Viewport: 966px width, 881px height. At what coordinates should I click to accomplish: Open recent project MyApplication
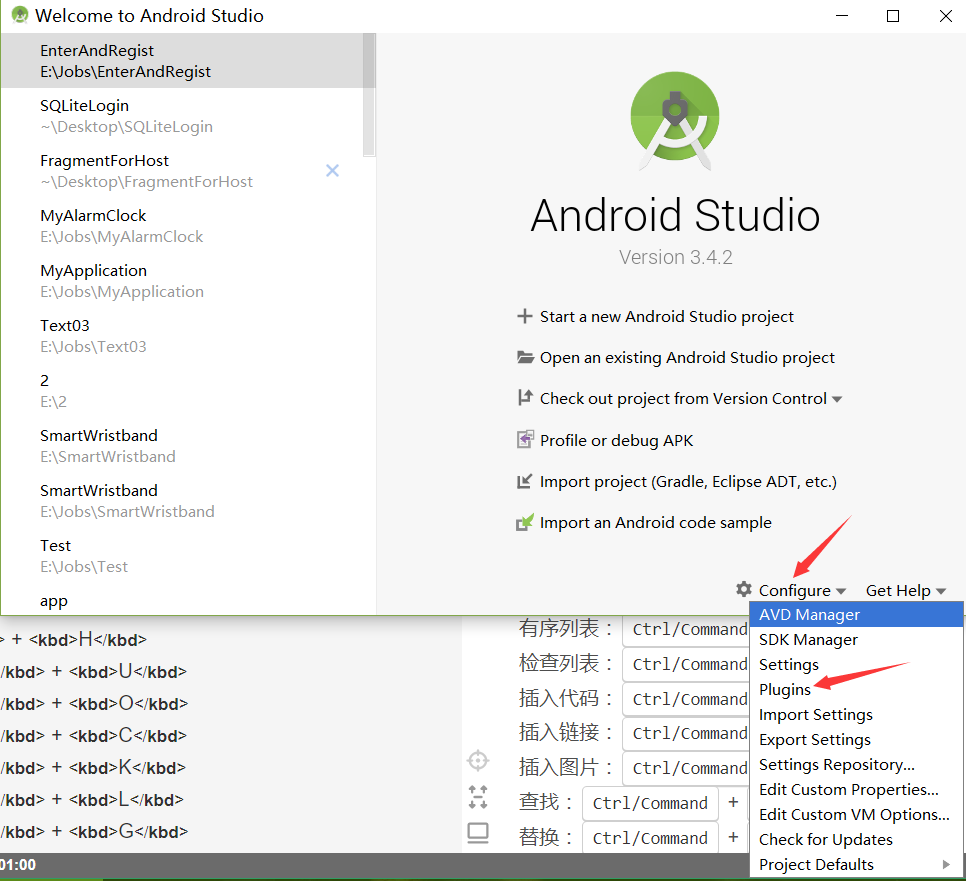point(182,280)
